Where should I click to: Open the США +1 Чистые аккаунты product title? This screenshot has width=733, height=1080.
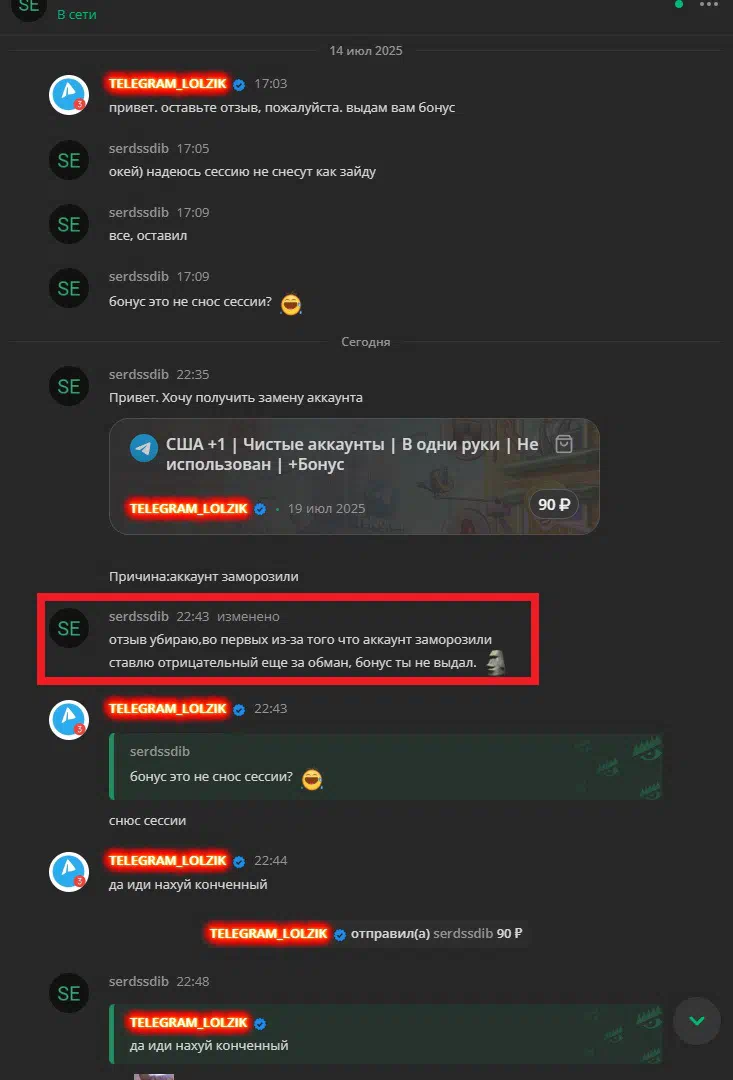(x=352, y=455)
